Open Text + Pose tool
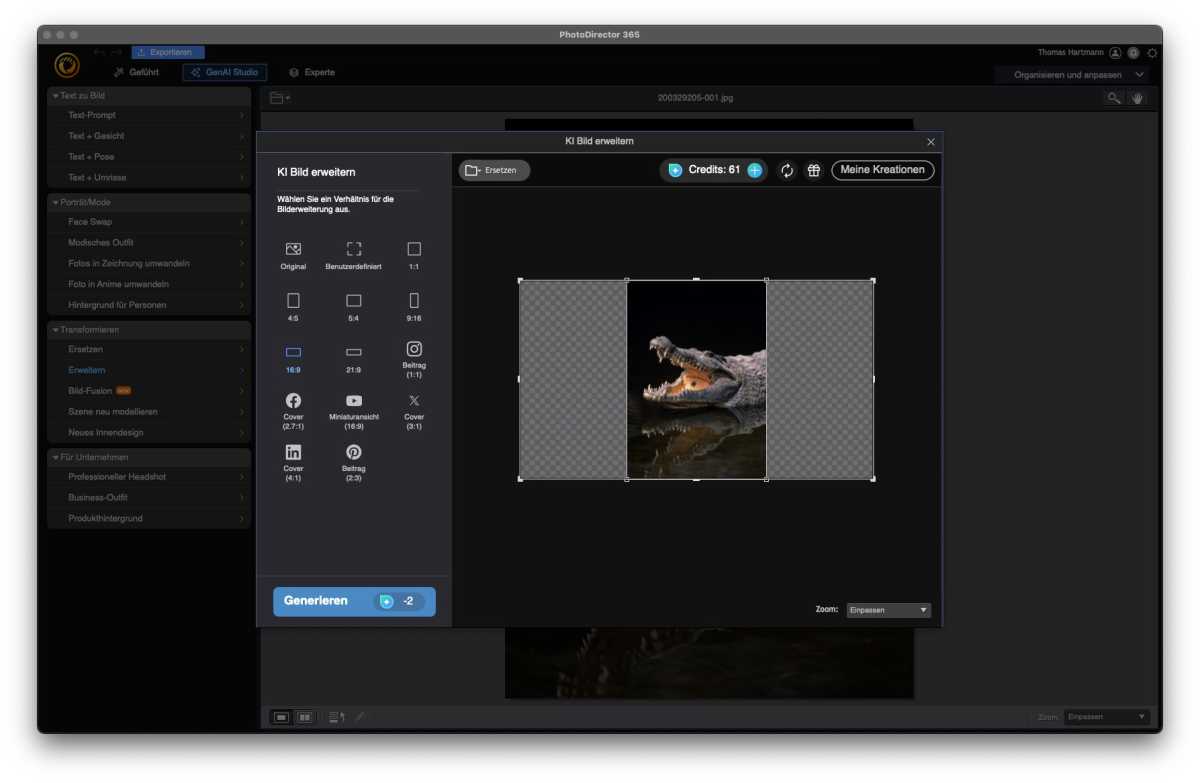This screenshot has width=1200, height=783. pyautogui.click(x=149, y=157)
